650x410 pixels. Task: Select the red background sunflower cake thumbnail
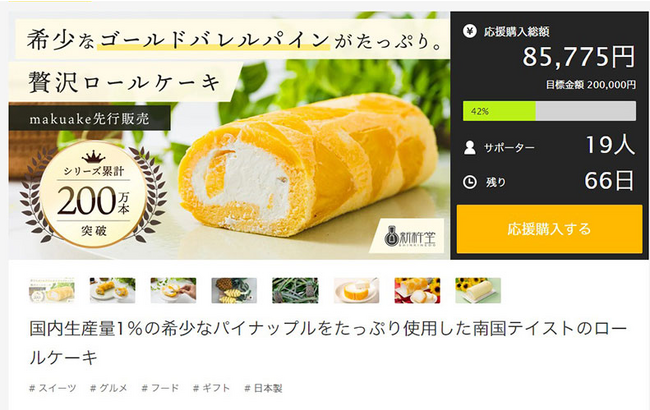point(417,291)
